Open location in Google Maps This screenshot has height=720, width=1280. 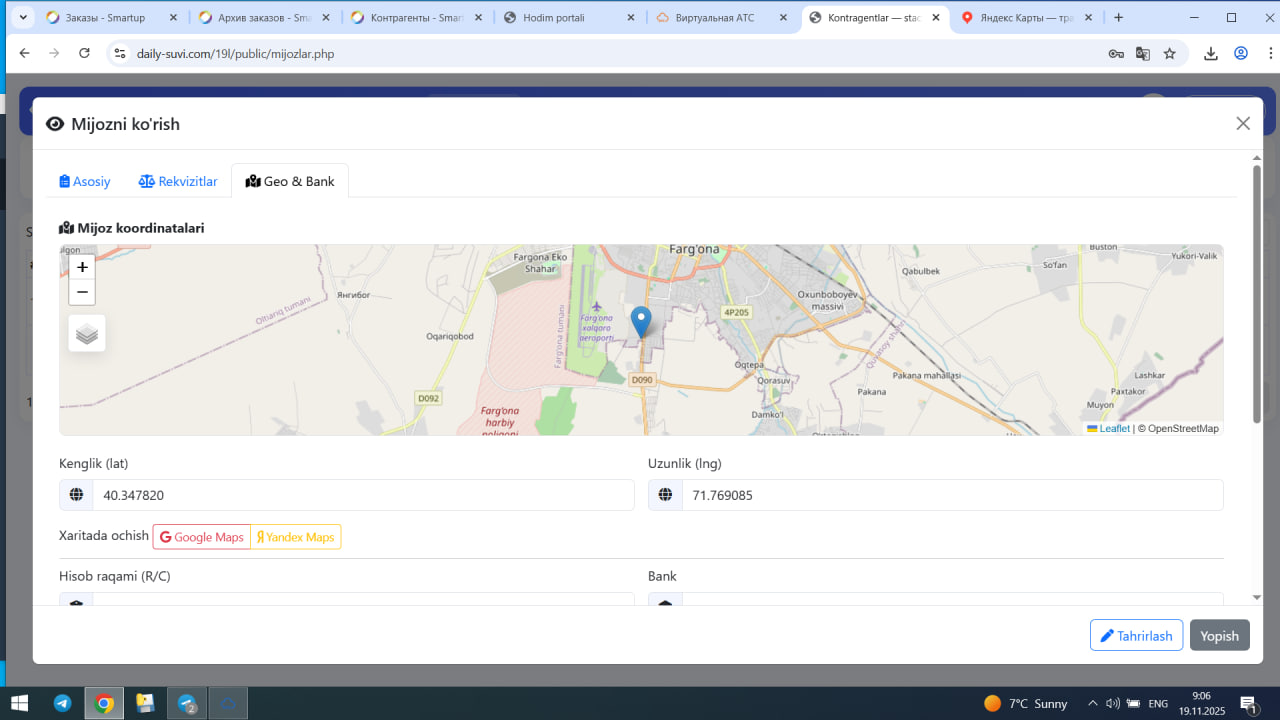[201, 537]
